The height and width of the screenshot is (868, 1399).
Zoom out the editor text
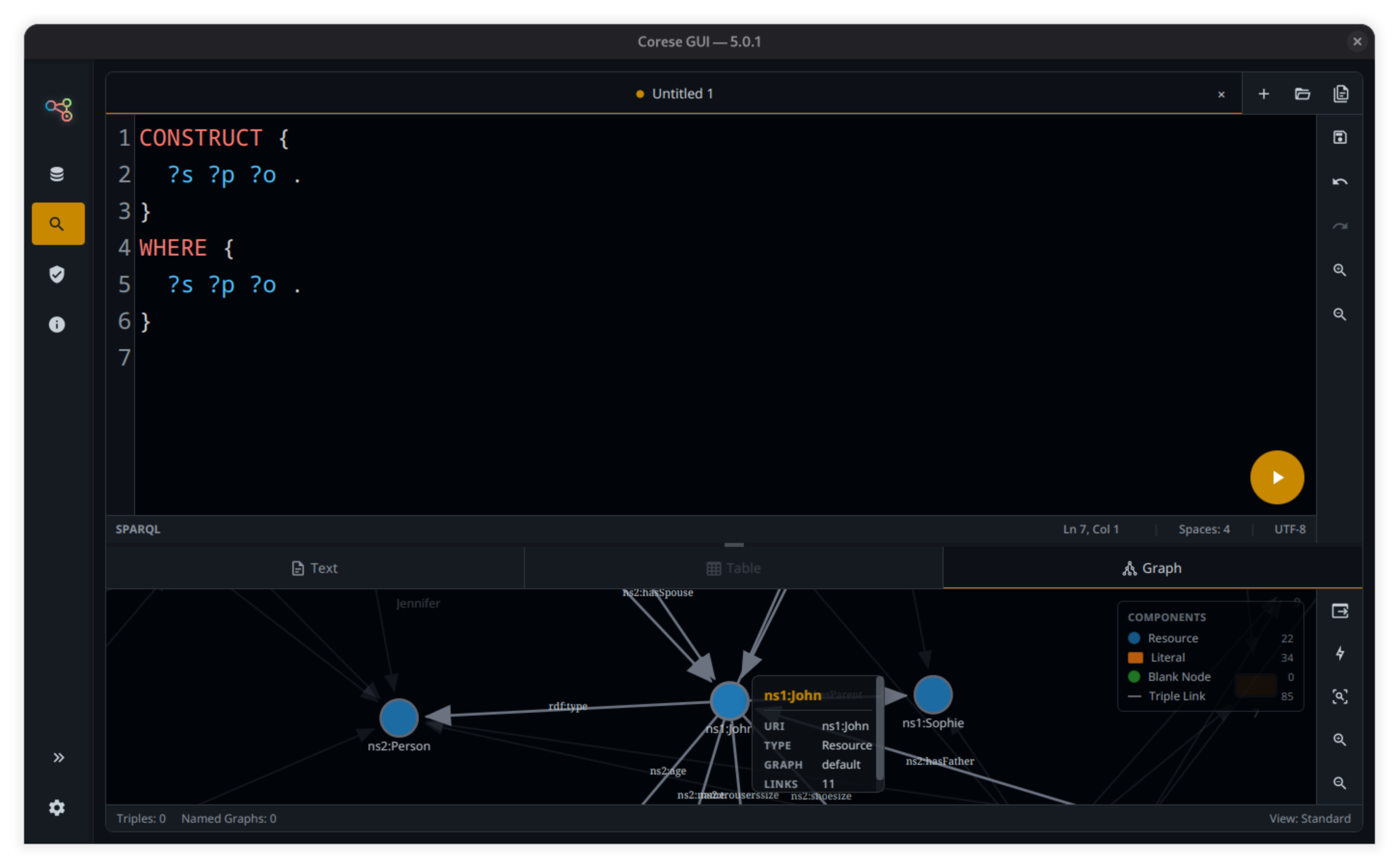click(1339, 314)
